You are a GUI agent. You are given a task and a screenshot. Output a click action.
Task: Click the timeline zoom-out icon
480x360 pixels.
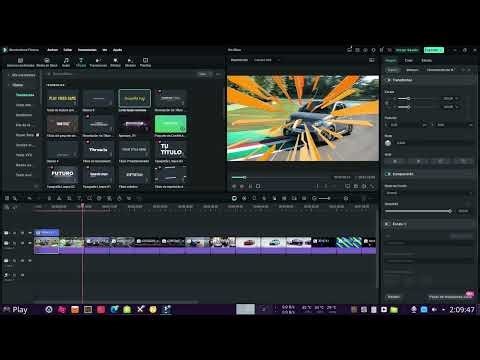[314, 198]
